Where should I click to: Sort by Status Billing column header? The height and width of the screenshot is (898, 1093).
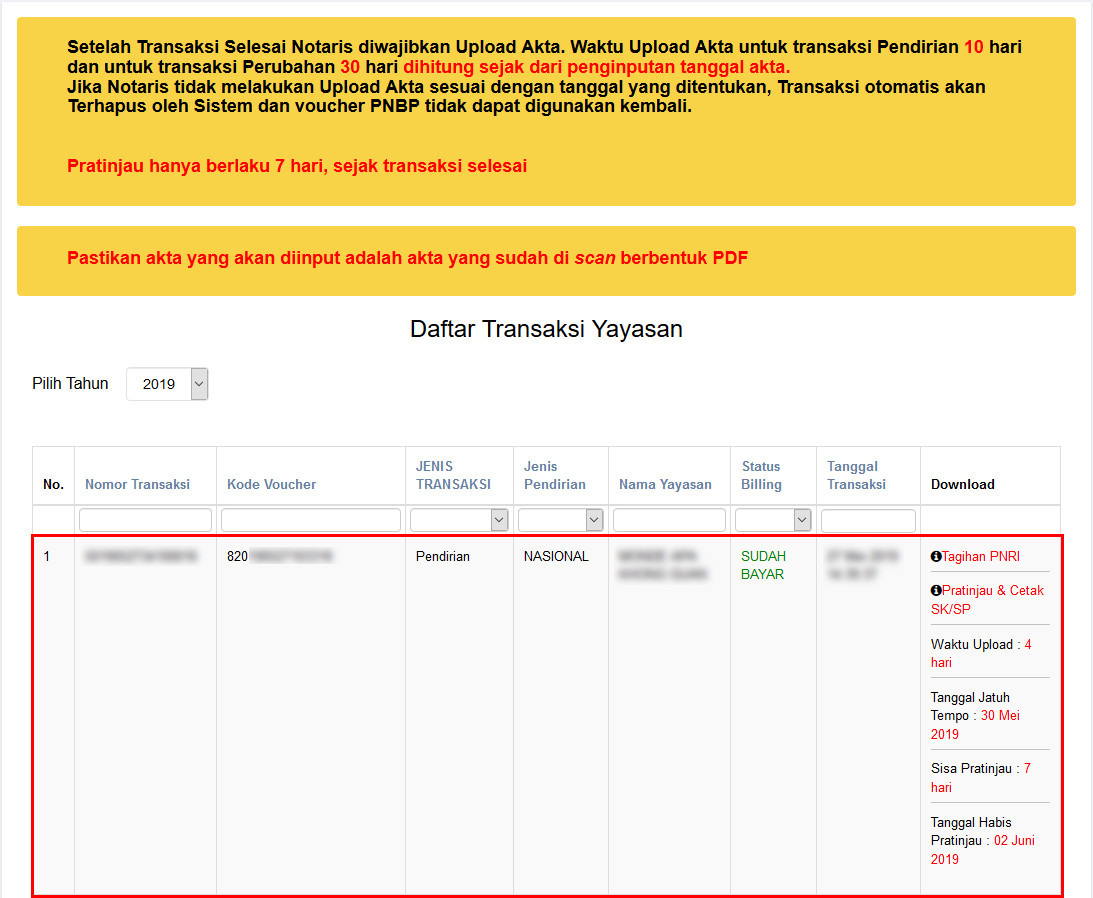[761, 475]
